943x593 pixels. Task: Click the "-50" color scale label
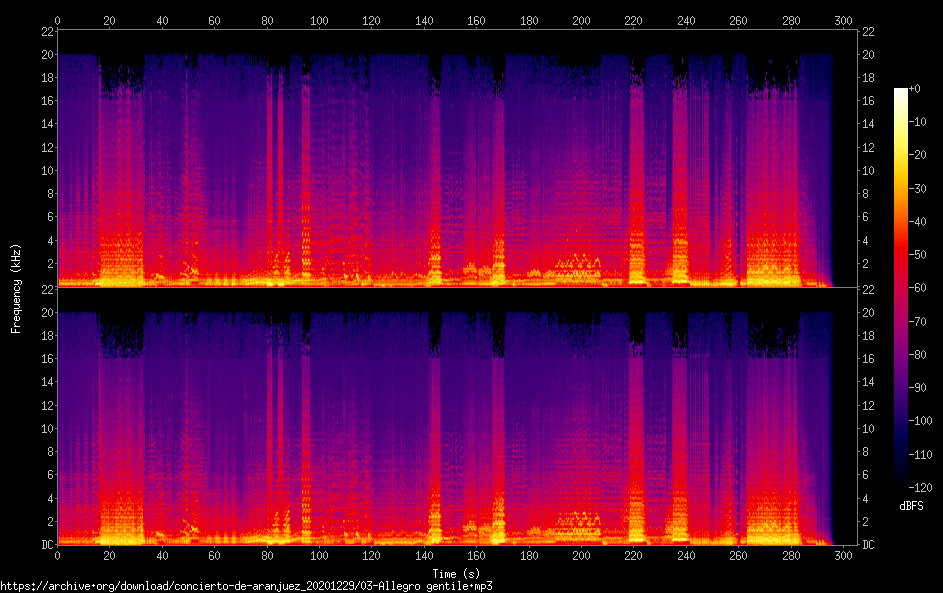(917, 254)
